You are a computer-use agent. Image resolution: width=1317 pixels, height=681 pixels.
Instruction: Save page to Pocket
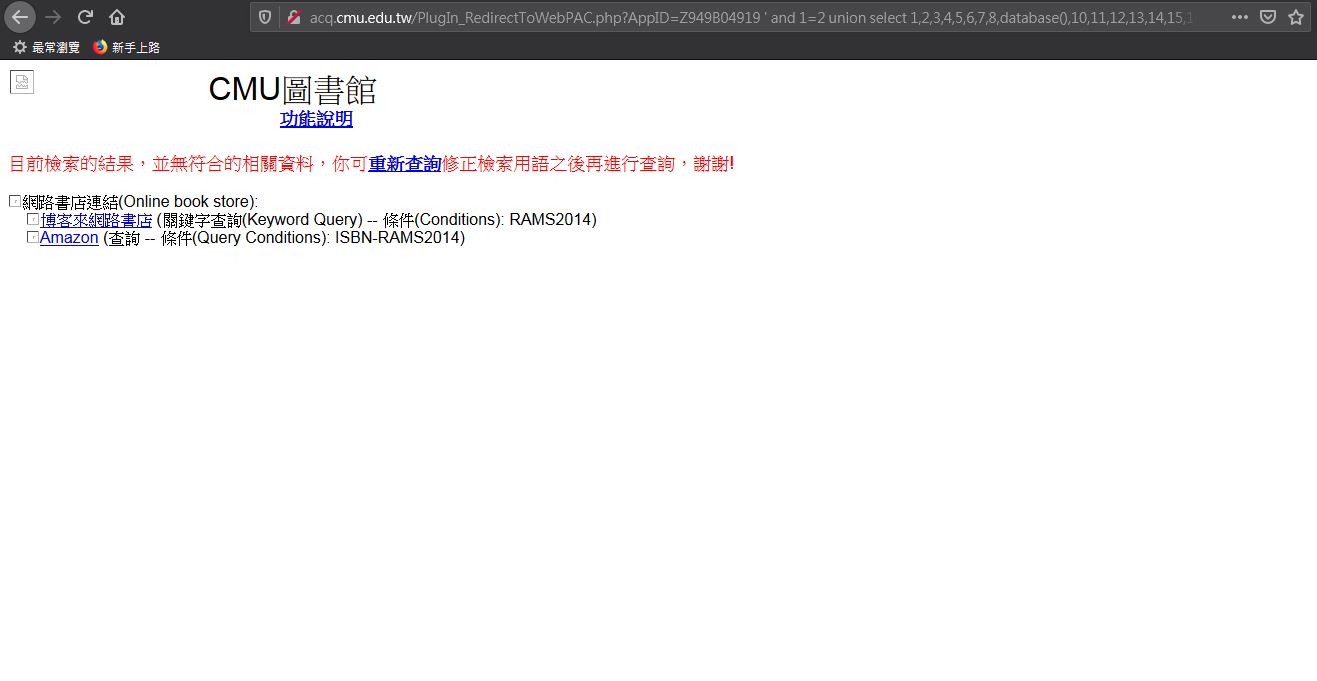[x=1267, y=17]
